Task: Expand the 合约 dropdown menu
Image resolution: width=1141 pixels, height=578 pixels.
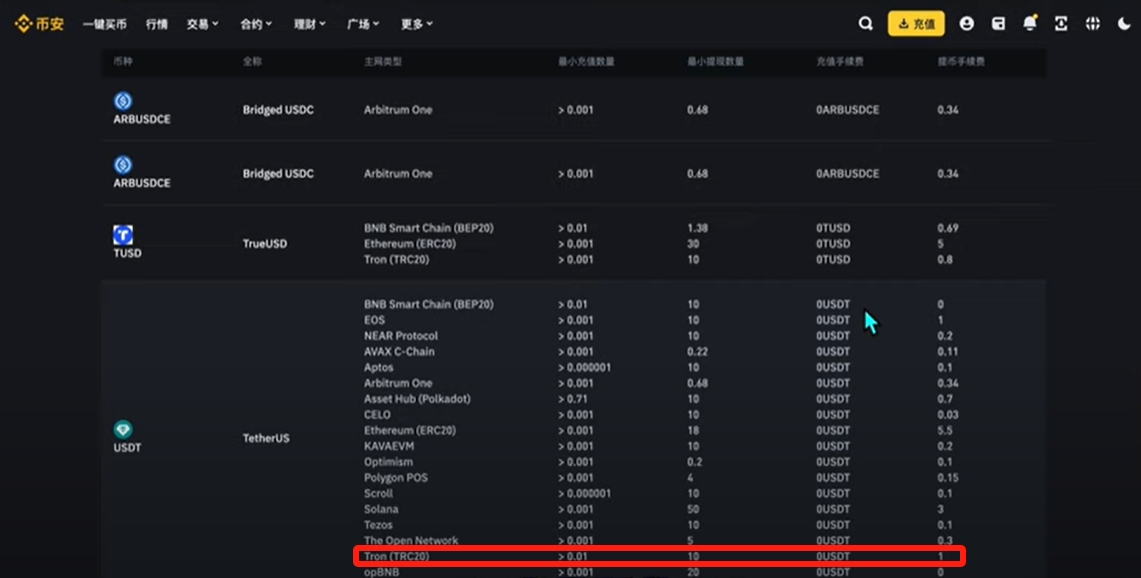Action: tap(256, 24)
